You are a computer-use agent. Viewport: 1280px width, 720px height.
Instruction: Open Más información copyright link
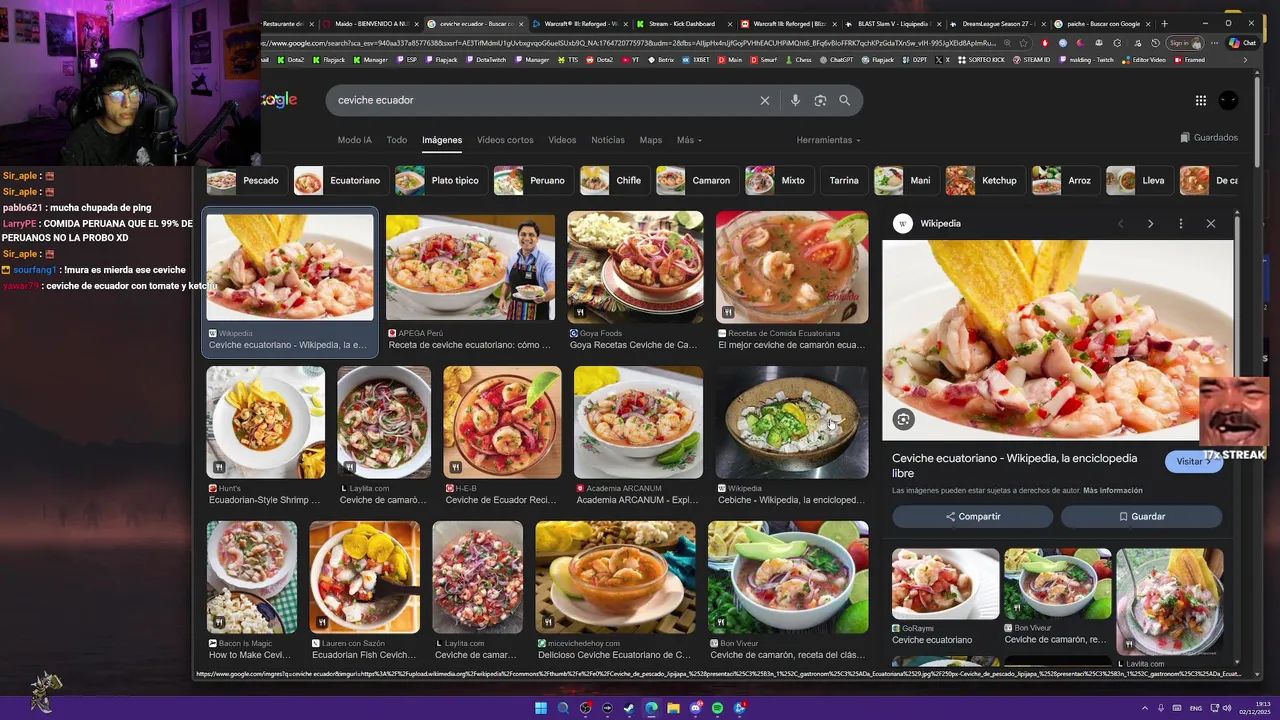click(1112, 491)
